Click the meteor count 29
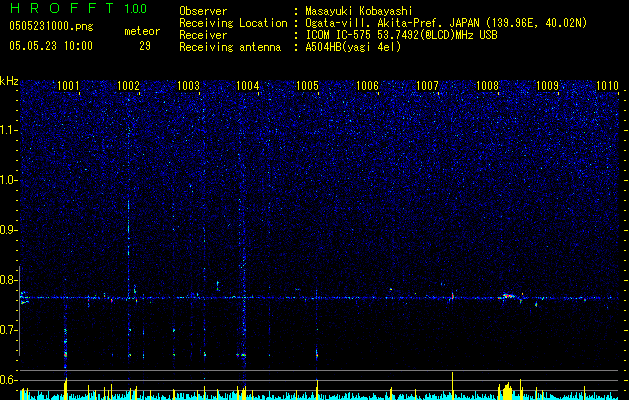Image resolution: width=629 pixels, height=400 pixels. click(145, 46)
